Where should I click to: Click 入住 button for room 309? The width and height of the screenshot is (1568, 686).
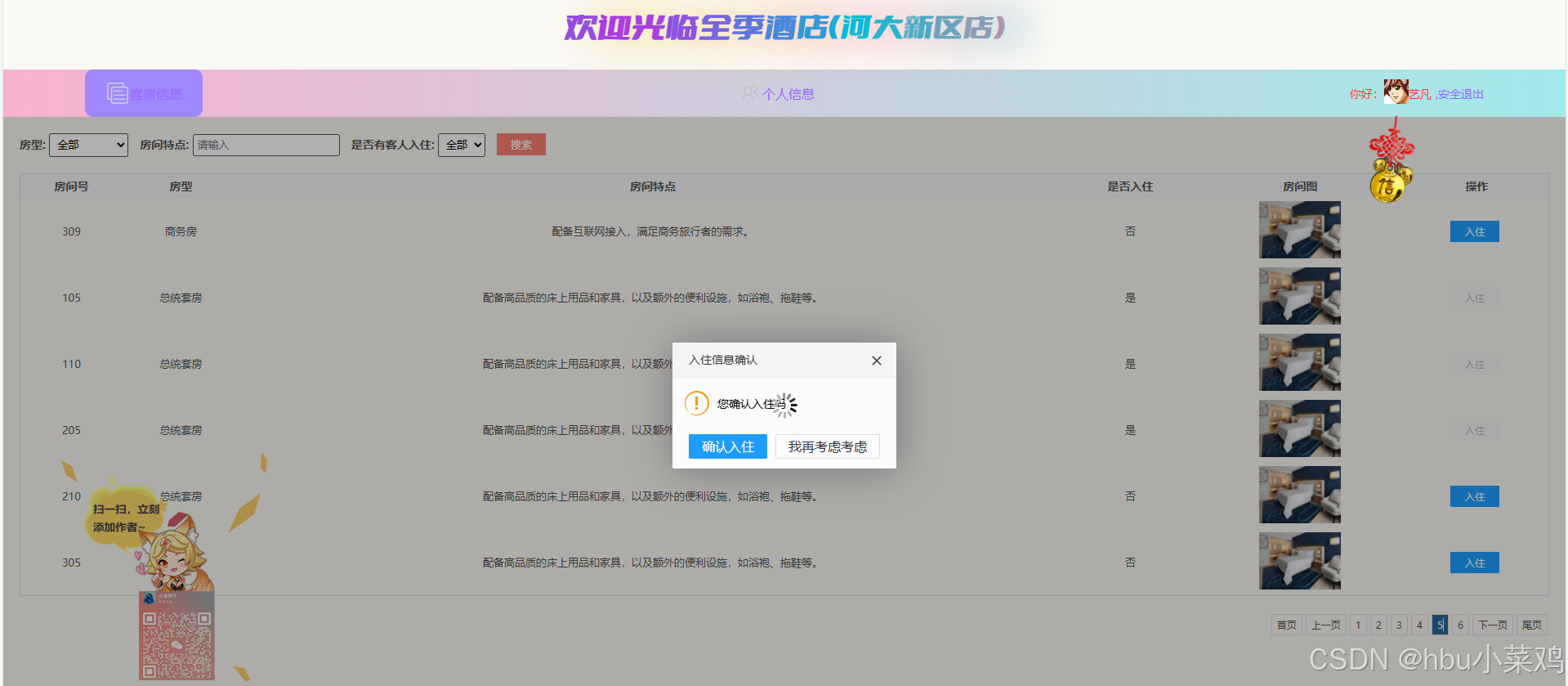click(1475, 231)
